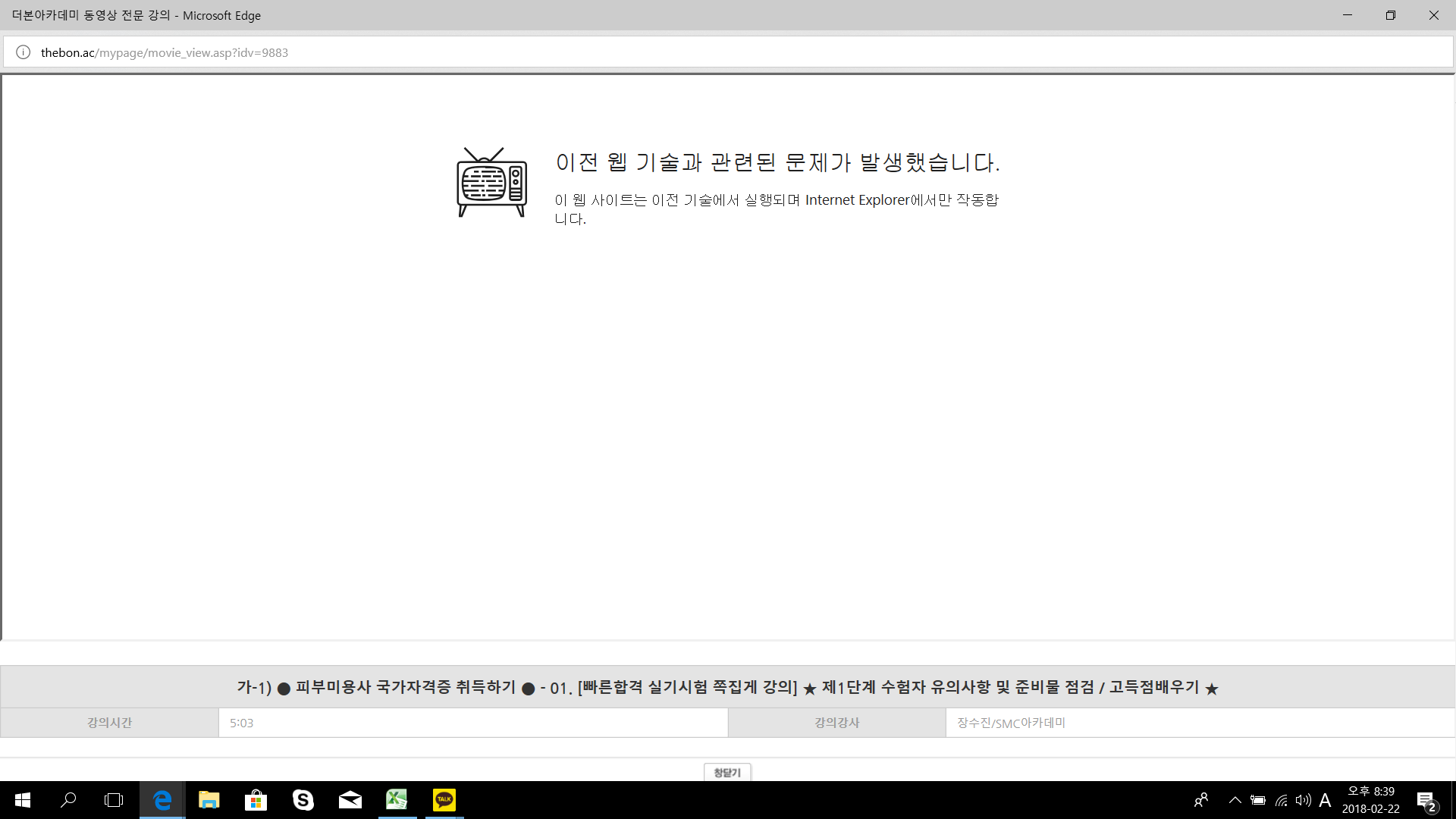Open the volume speaker control

[x=1303, y=800]
